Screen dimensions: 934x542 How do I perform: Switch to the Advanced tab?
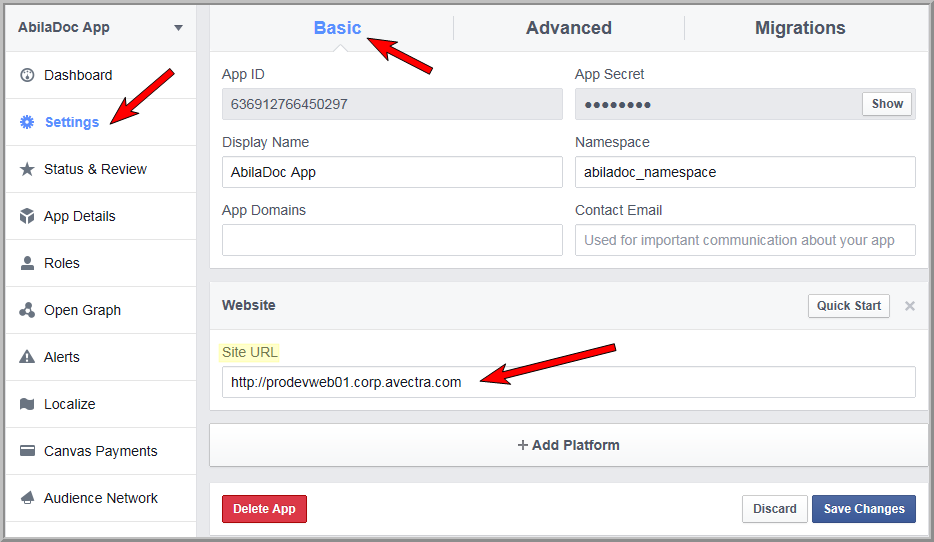[x=569, y=28]
